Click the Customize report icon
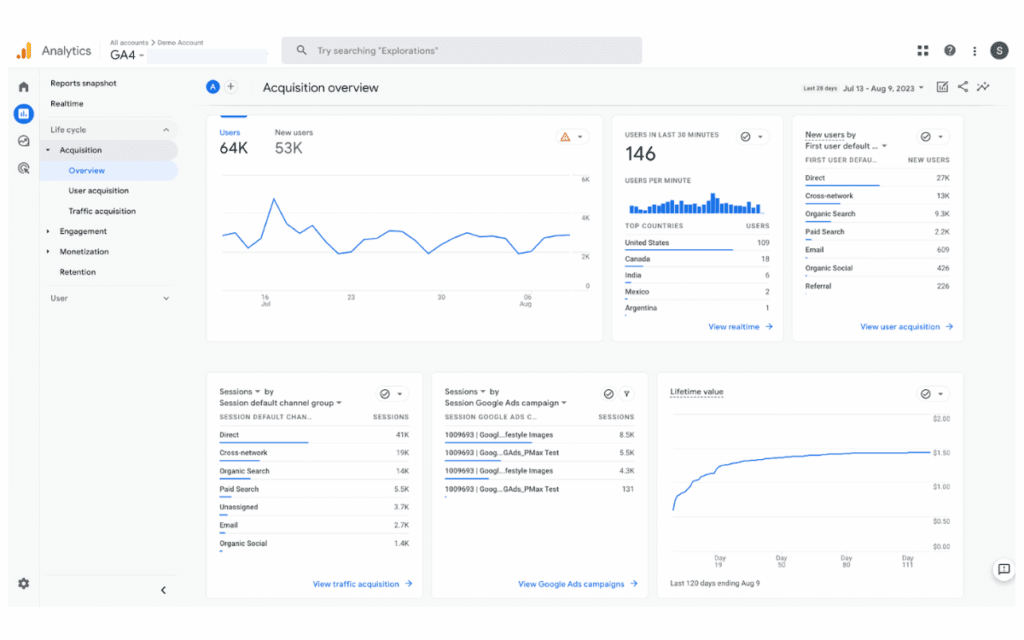1024x640 pixels. tap(942, 87)
